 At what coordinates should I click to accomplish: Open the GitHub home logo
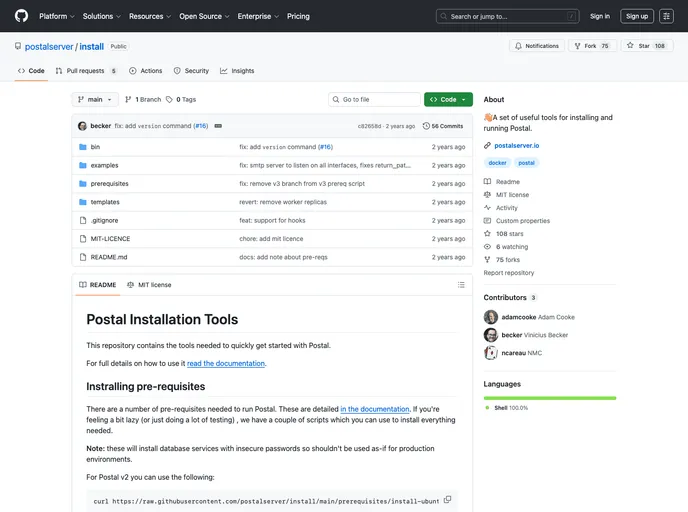coord(21,16)
